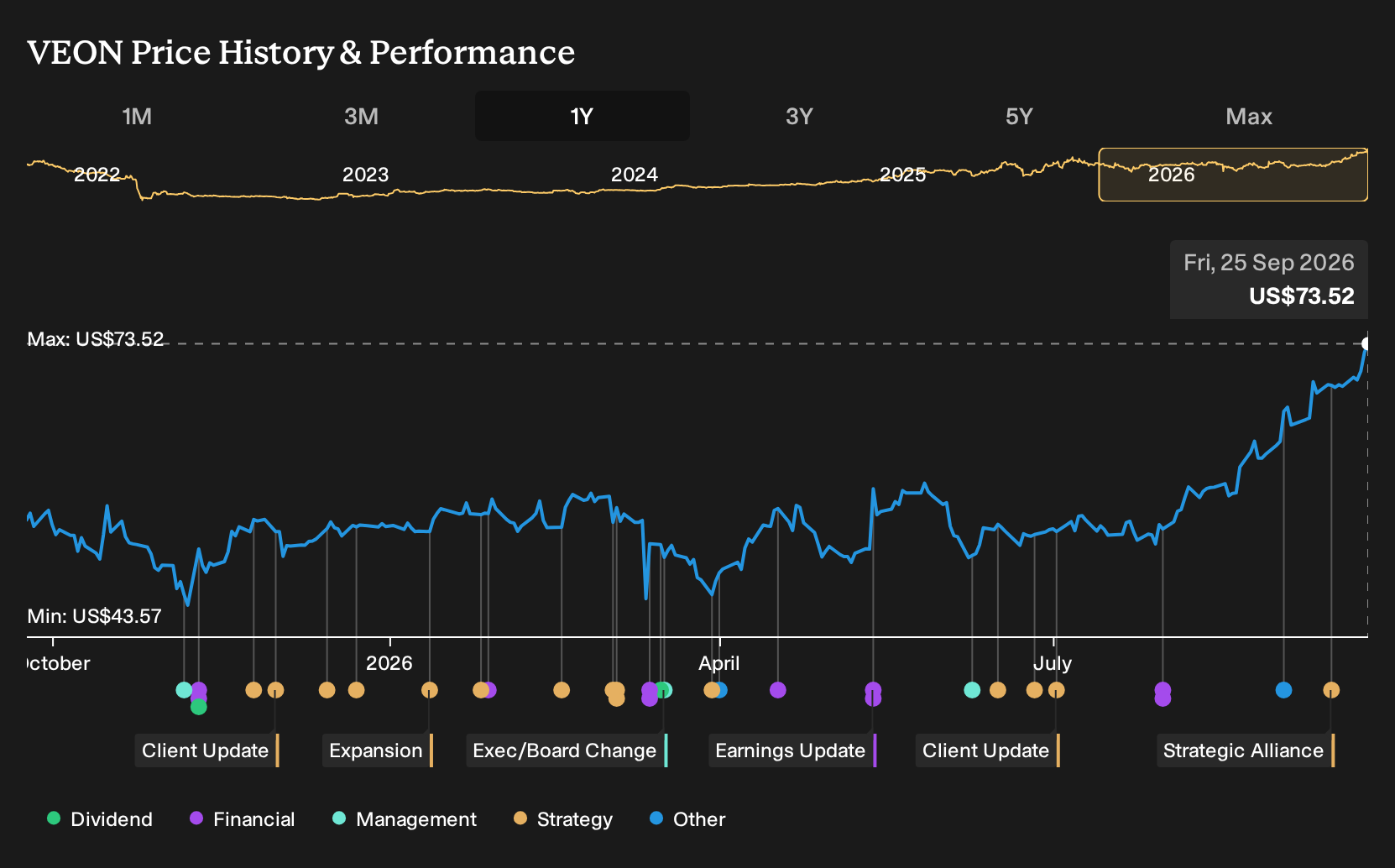Click the lone purple event dot after April

point(778,690)
